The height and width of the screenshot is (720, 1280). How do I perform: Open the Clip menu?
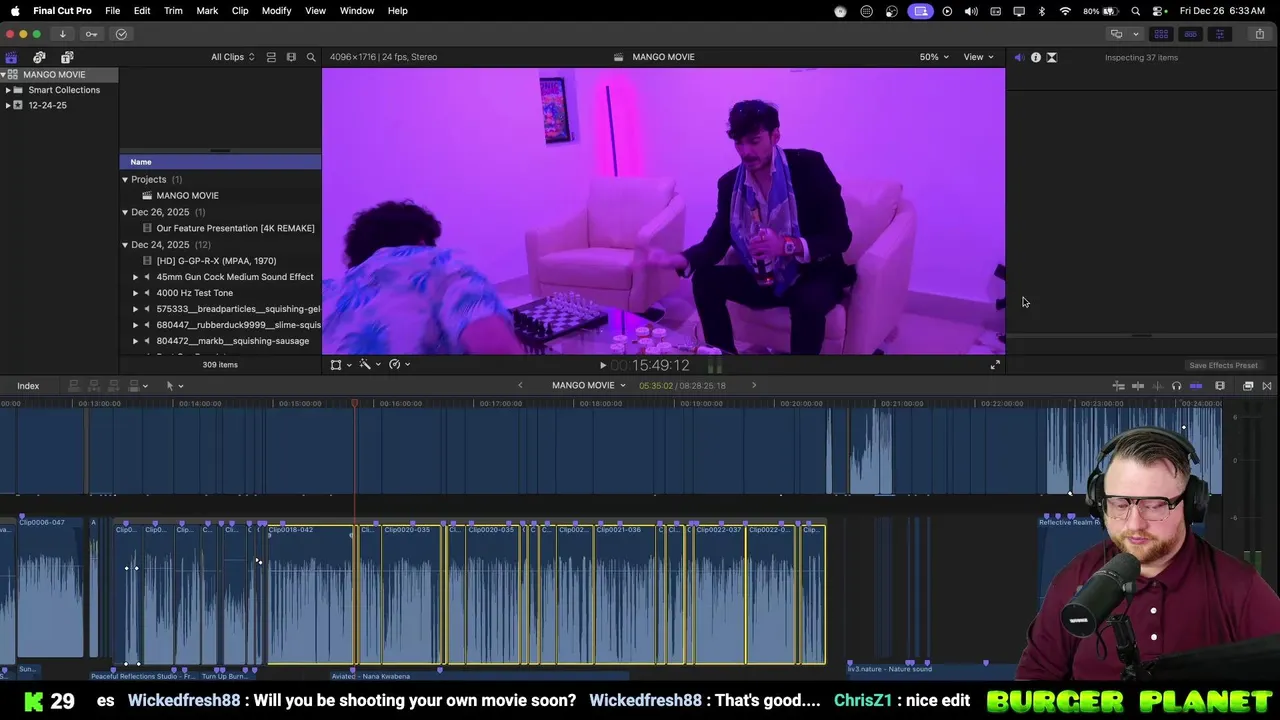(x=240, y=10)
